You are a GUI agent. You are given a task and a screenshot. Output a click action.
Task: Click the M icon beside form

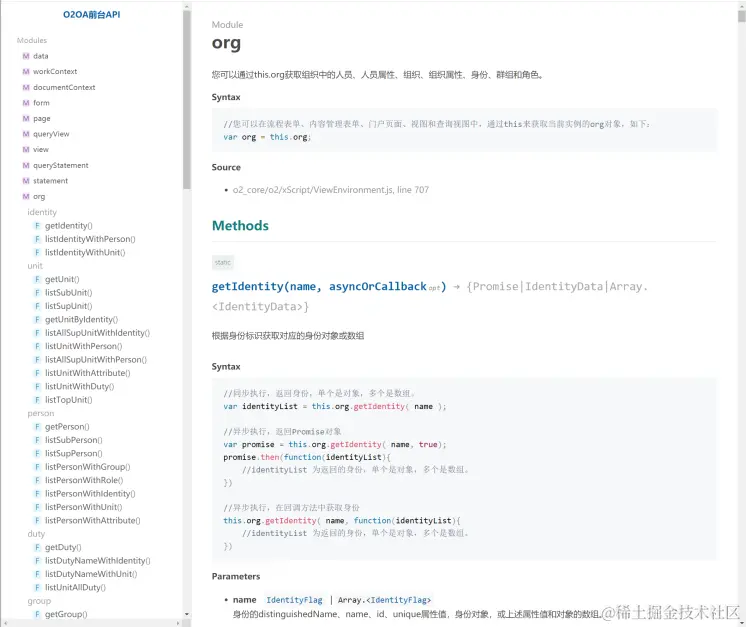tap(26, 103)
